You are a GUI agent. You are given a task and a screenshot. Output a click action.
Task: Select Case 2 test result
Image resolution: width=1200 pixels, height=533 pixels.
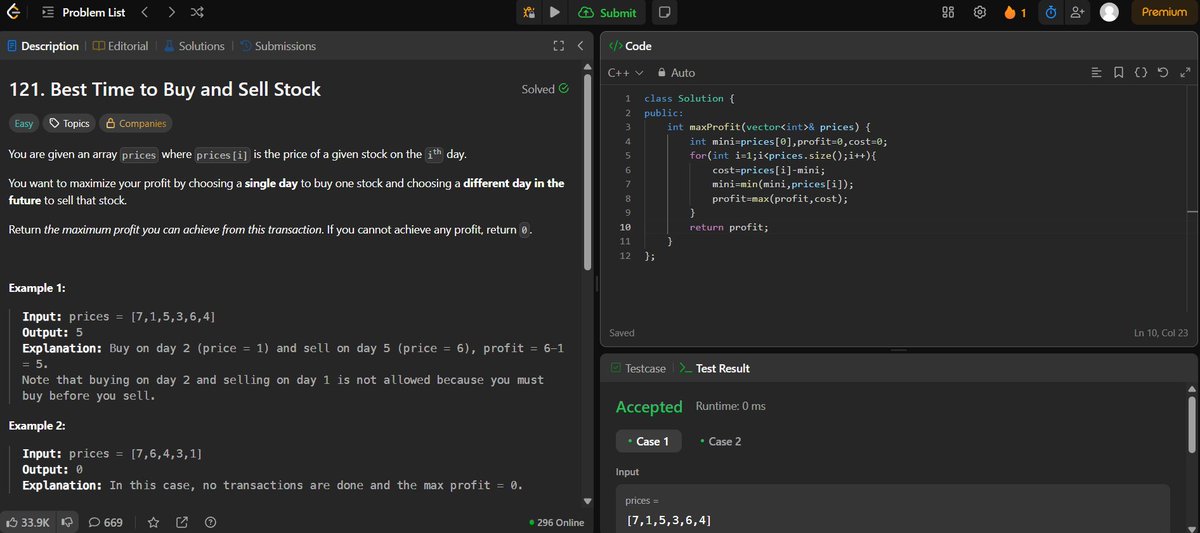pos(721,441)
